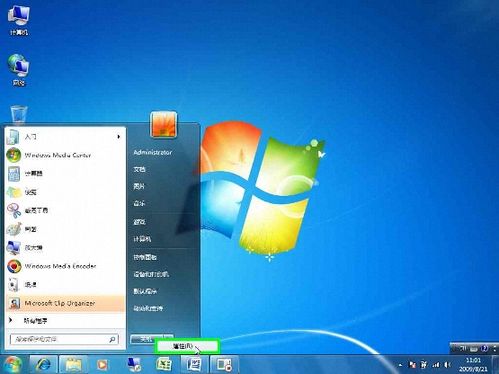Click the Start menu search box
The image size is (499, 374).
64,339
